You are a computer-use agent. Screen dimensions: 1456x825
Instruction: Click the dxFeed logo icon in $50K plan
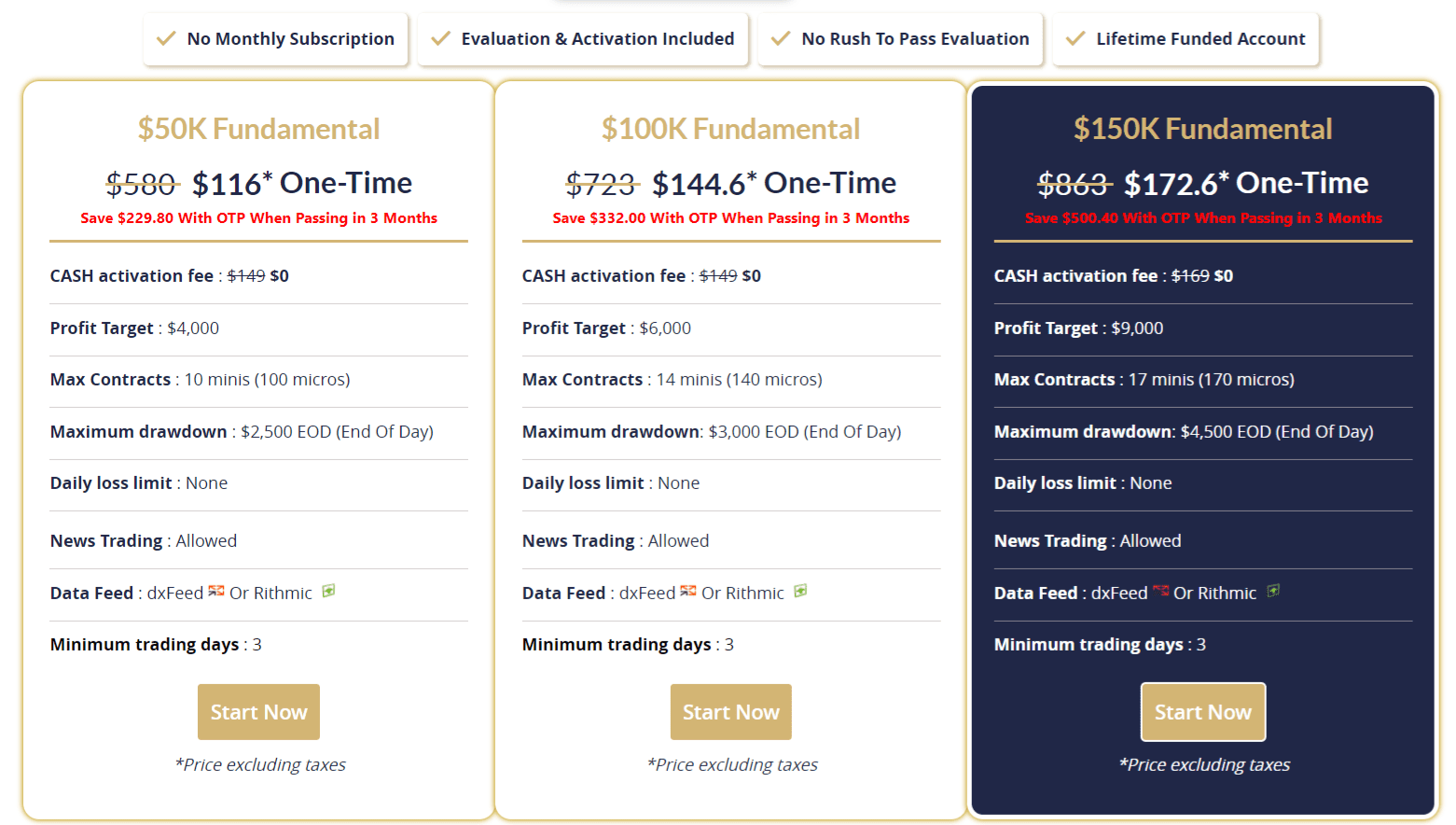pos(216,591)
